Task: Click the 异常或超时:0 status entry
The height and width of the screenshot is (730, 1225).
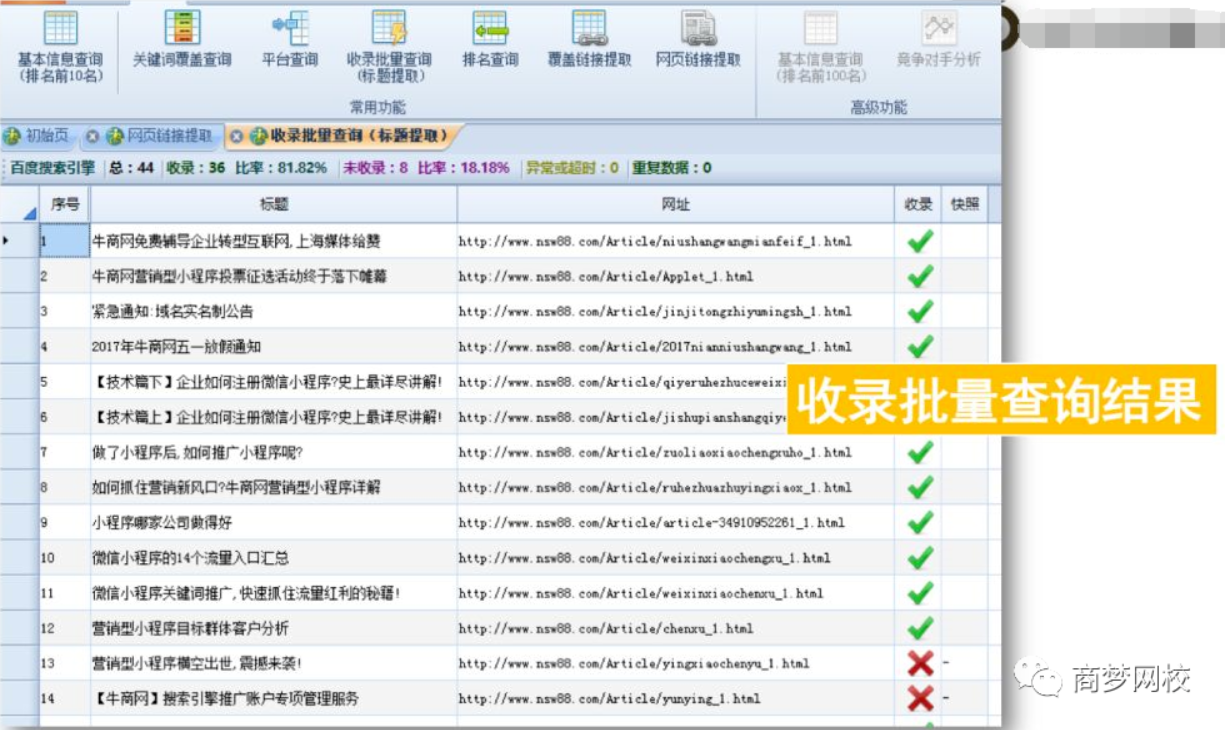Action: 572,168
